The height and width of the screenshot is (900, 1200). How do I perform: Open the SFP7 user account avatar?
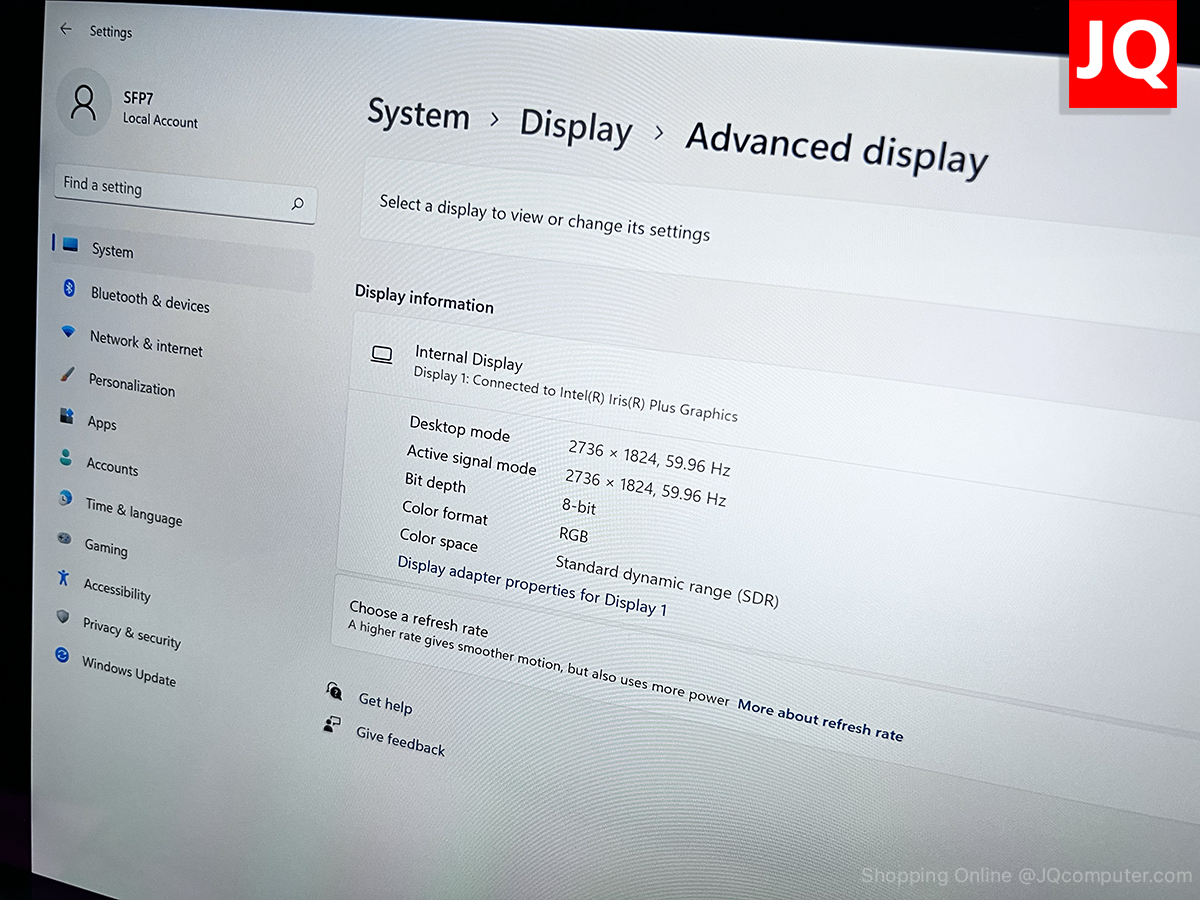pyautogui.click(x=84, y=101)
